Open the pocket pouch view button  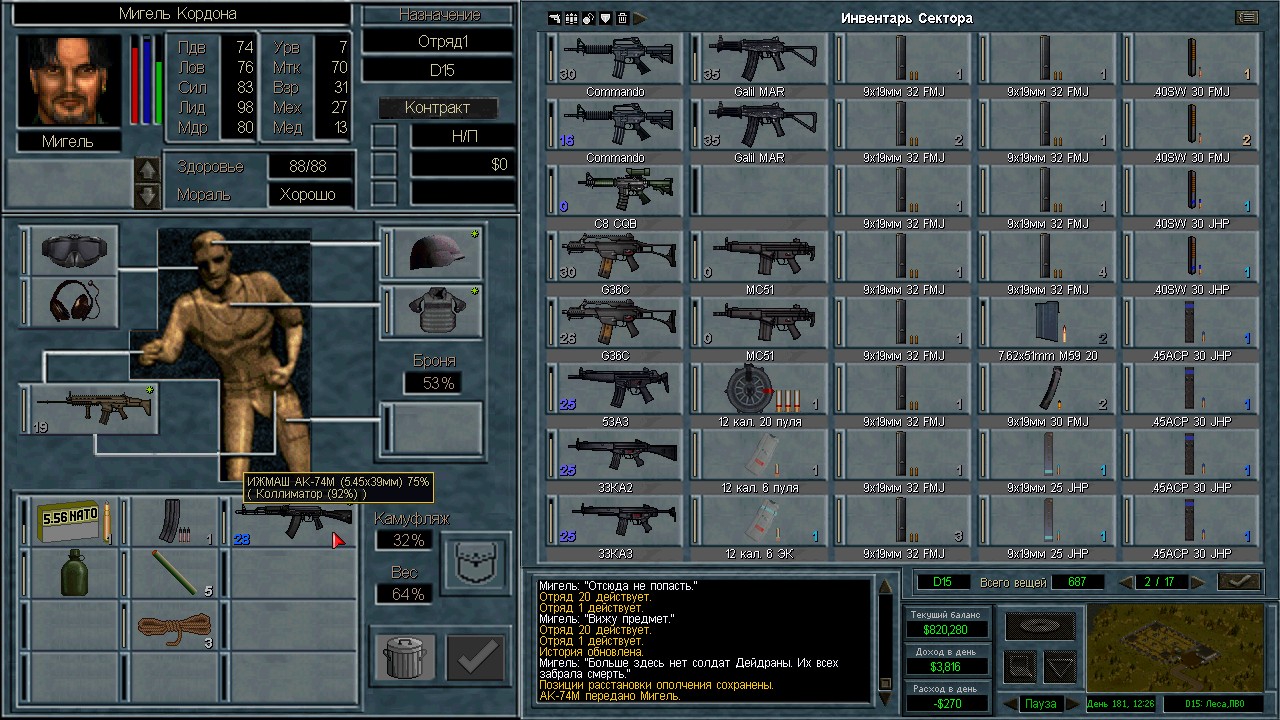click(x=475, y=563)
